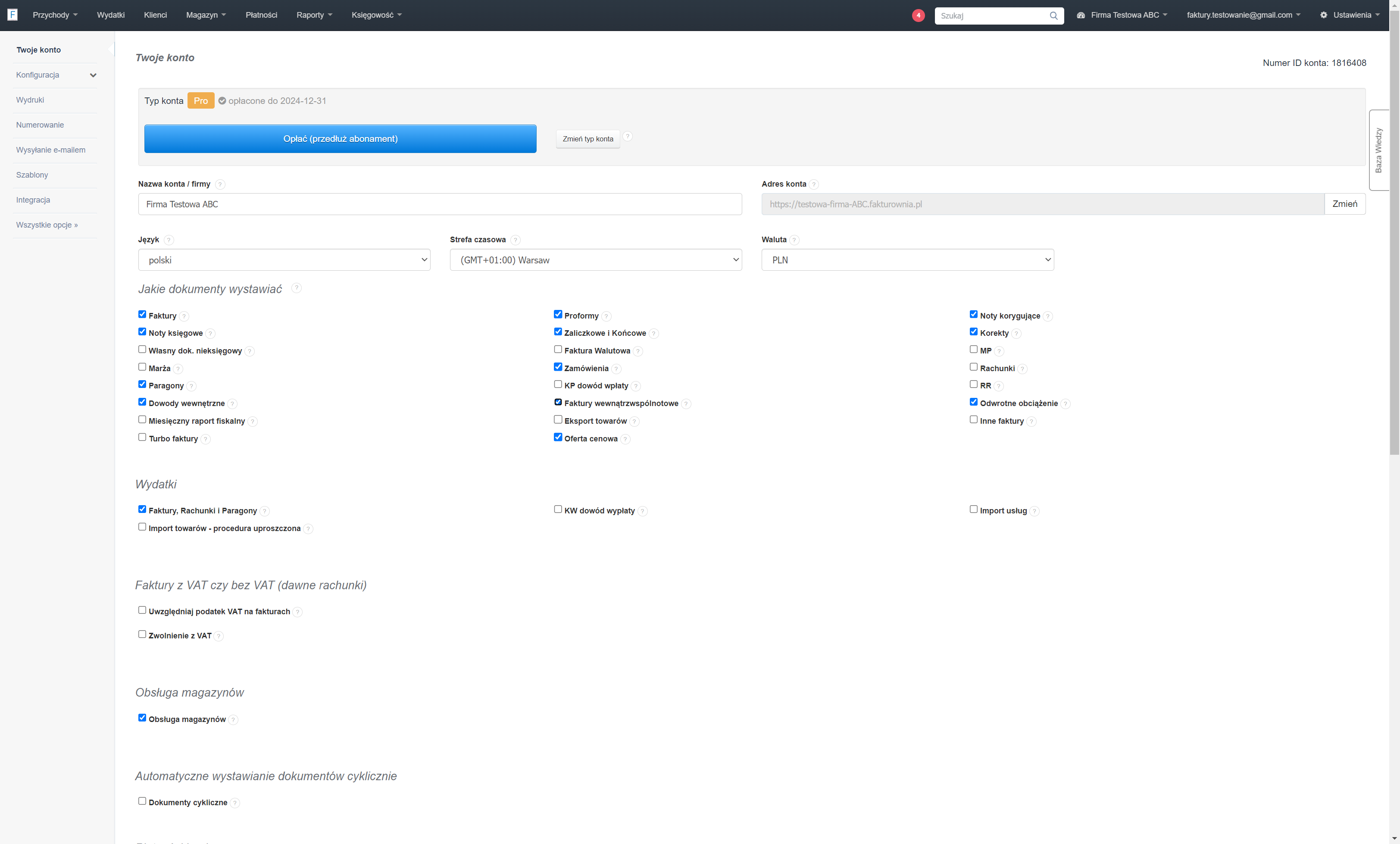
Task: Open the Strefa czasowa dropdown
Action: [595, 260]
